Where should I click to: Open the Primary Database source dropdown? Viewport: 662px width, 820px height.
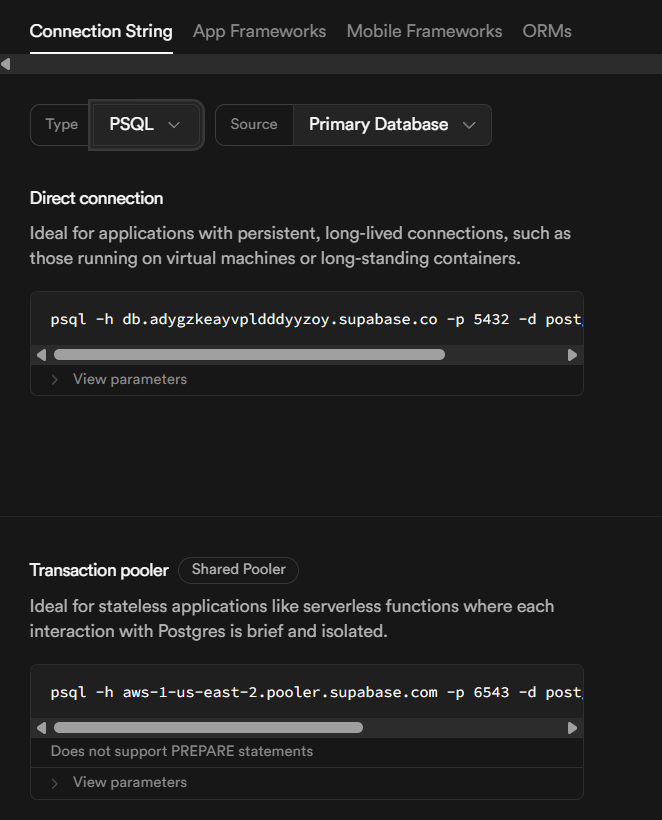(392, 124)
